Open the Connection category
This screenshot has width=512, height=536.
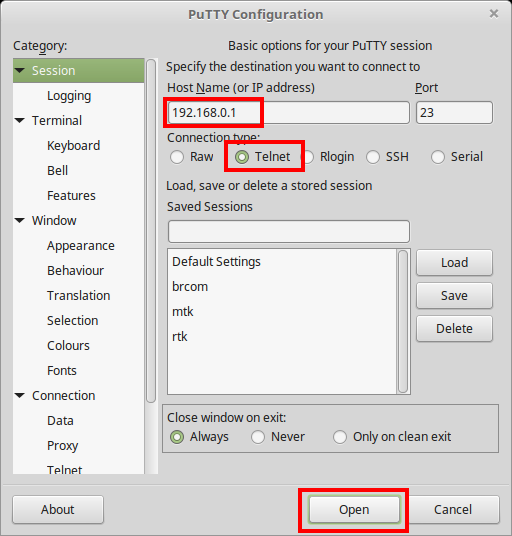click(64, 396)
